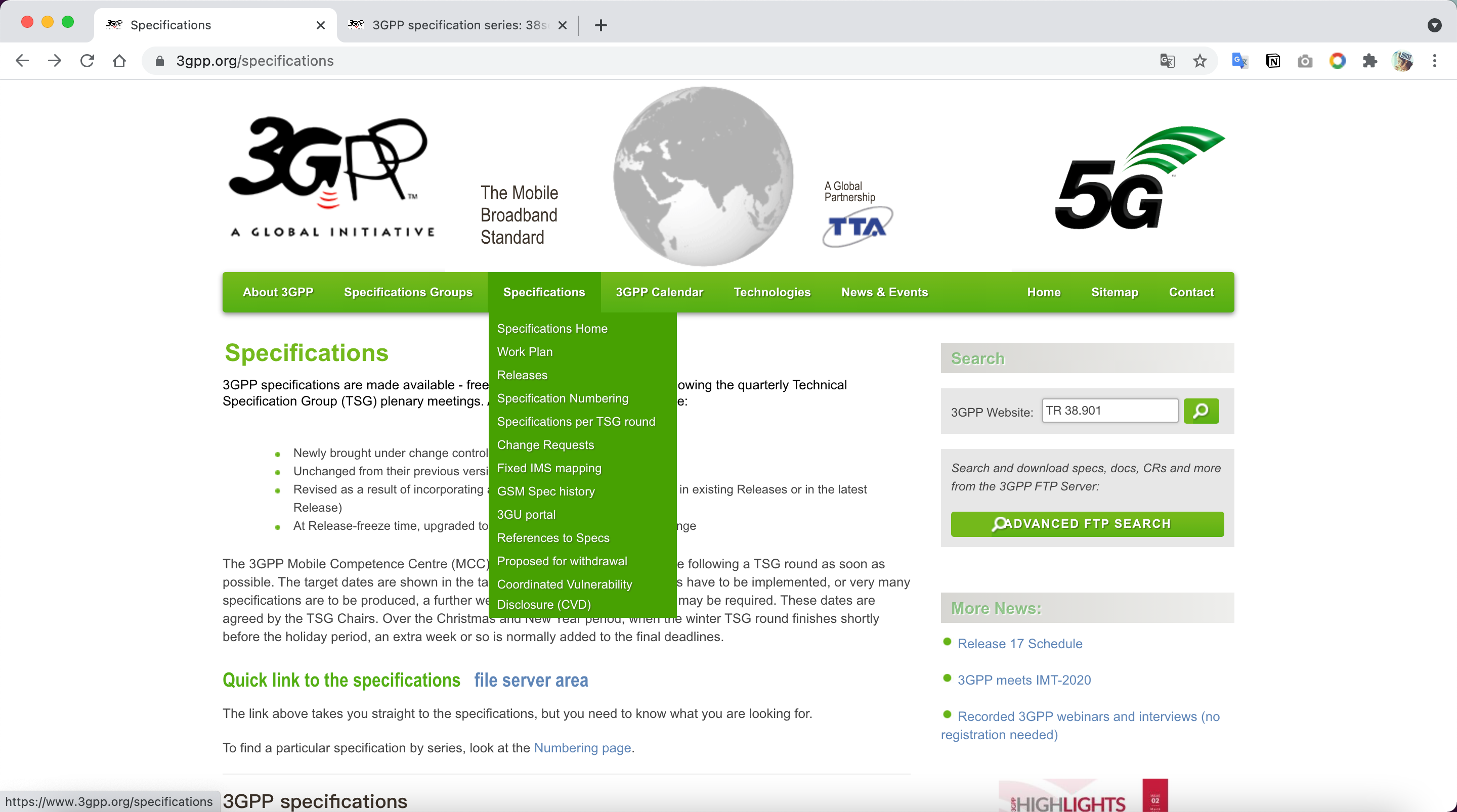
Task: Open the tab search dropdown arrow
Action: pos(1434,25)
